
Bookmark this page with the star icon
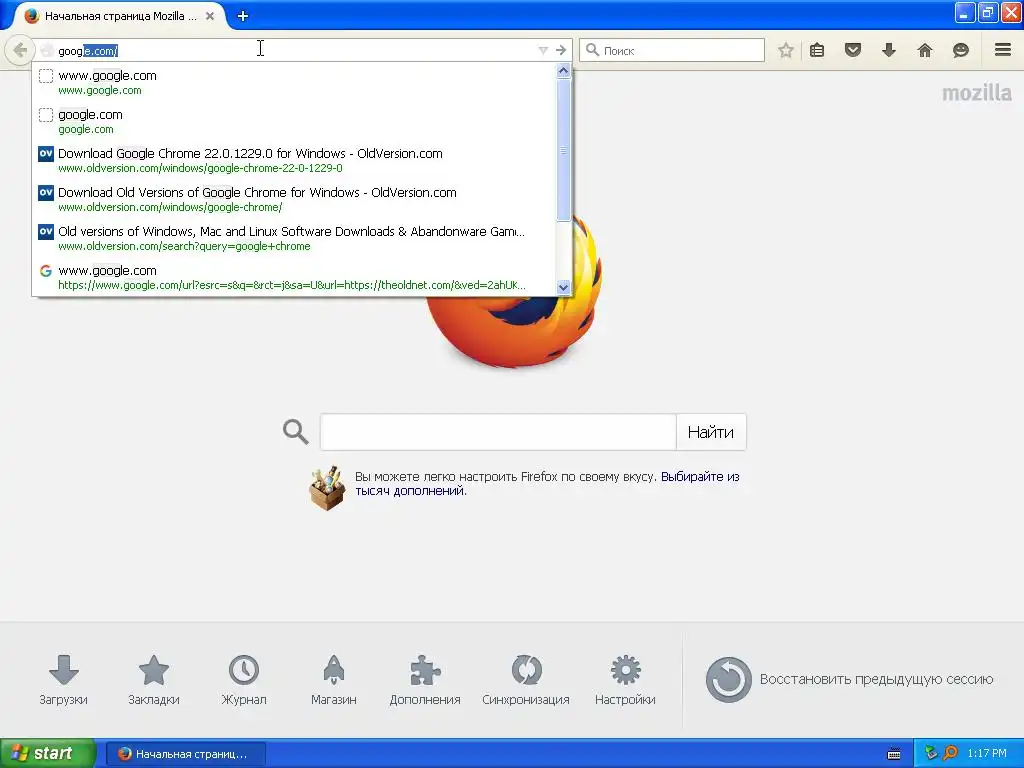tap(786, 50)
